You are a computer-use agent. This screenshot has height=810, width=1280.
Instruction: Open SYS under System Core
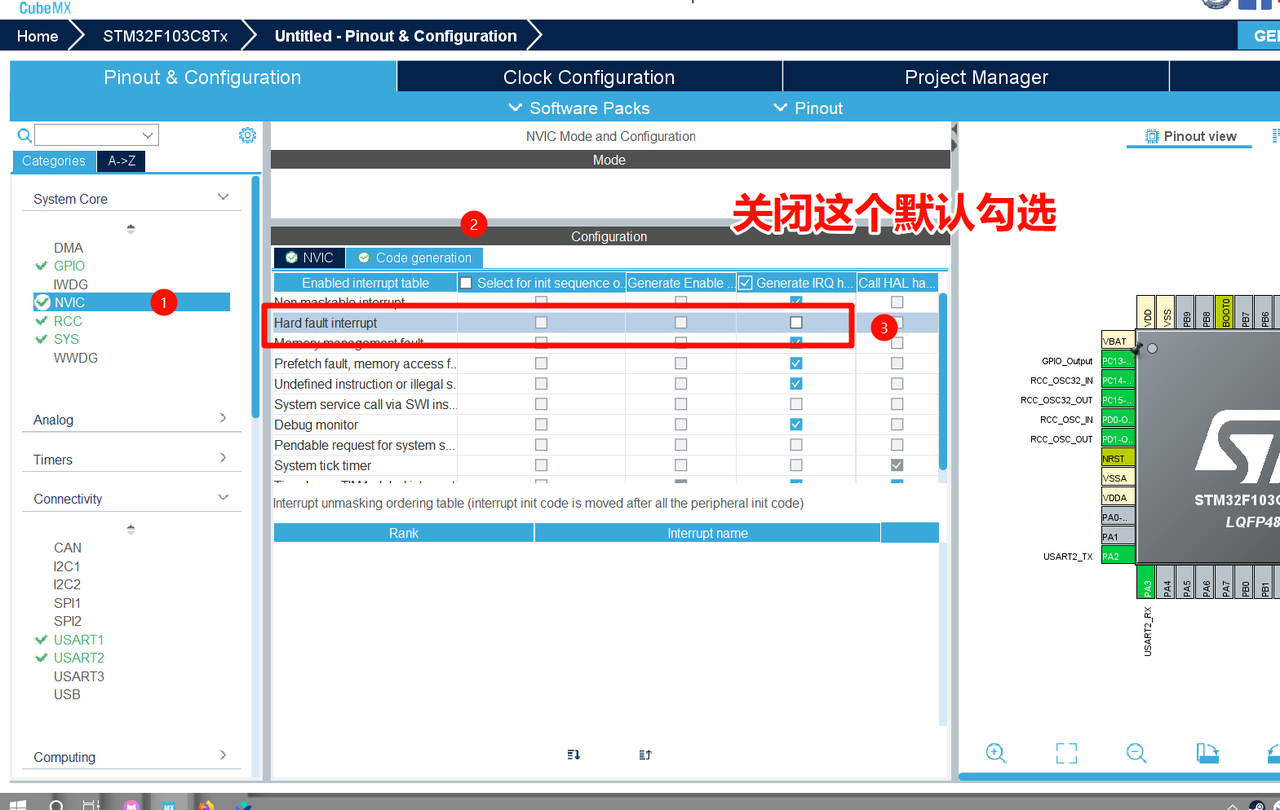pyautogui.click(x=66, y=339)
